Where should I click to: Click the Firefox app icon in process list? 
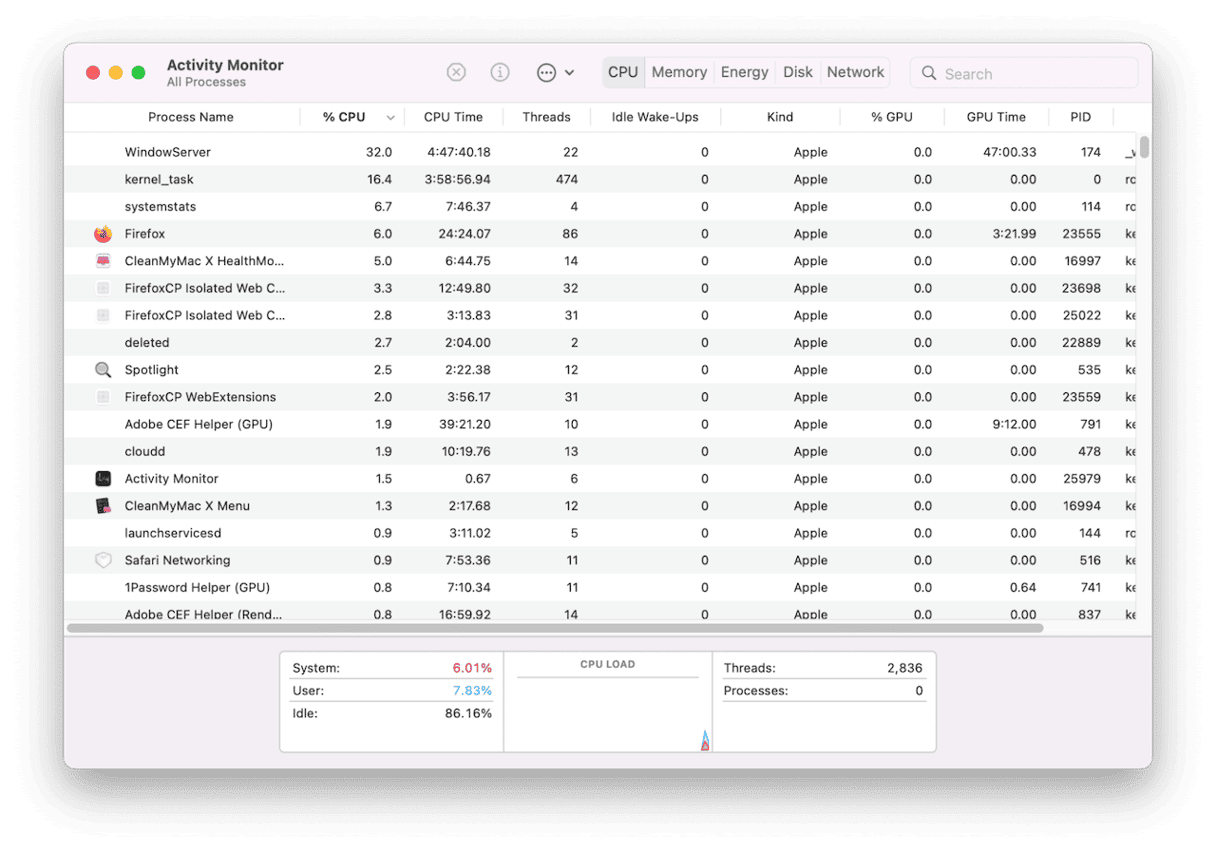pos(103,234)
